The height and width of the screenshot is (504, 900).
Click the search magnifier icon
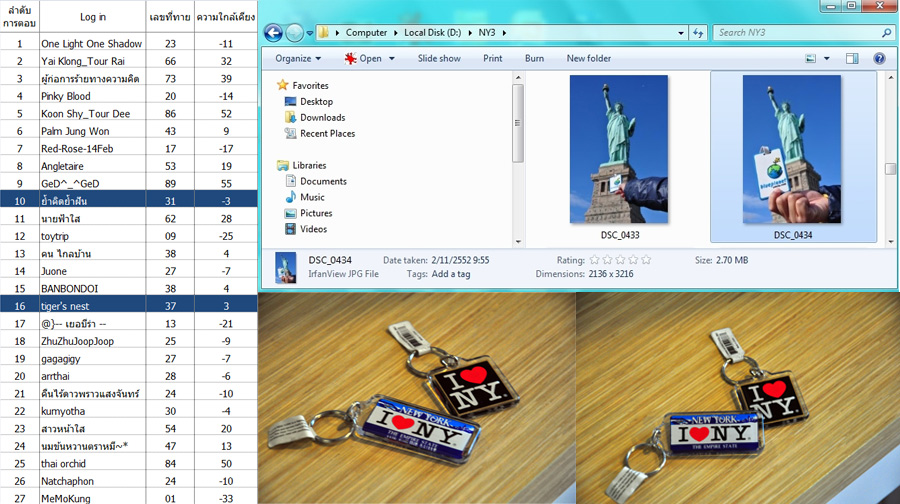coord(887,33)
